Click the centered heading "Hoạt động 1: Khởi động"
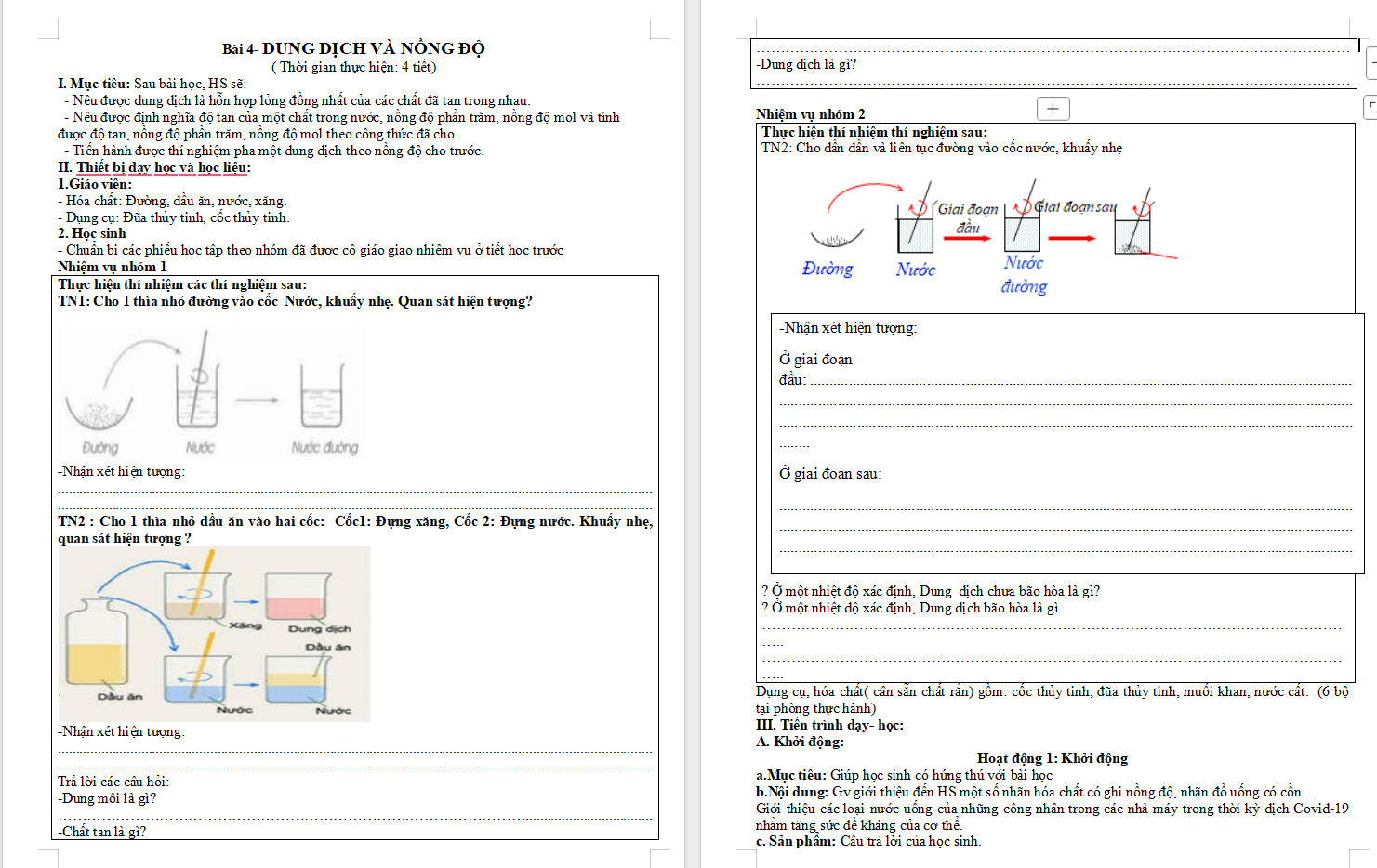This screenshot has height=868, width=1377. coord(1052,758)
